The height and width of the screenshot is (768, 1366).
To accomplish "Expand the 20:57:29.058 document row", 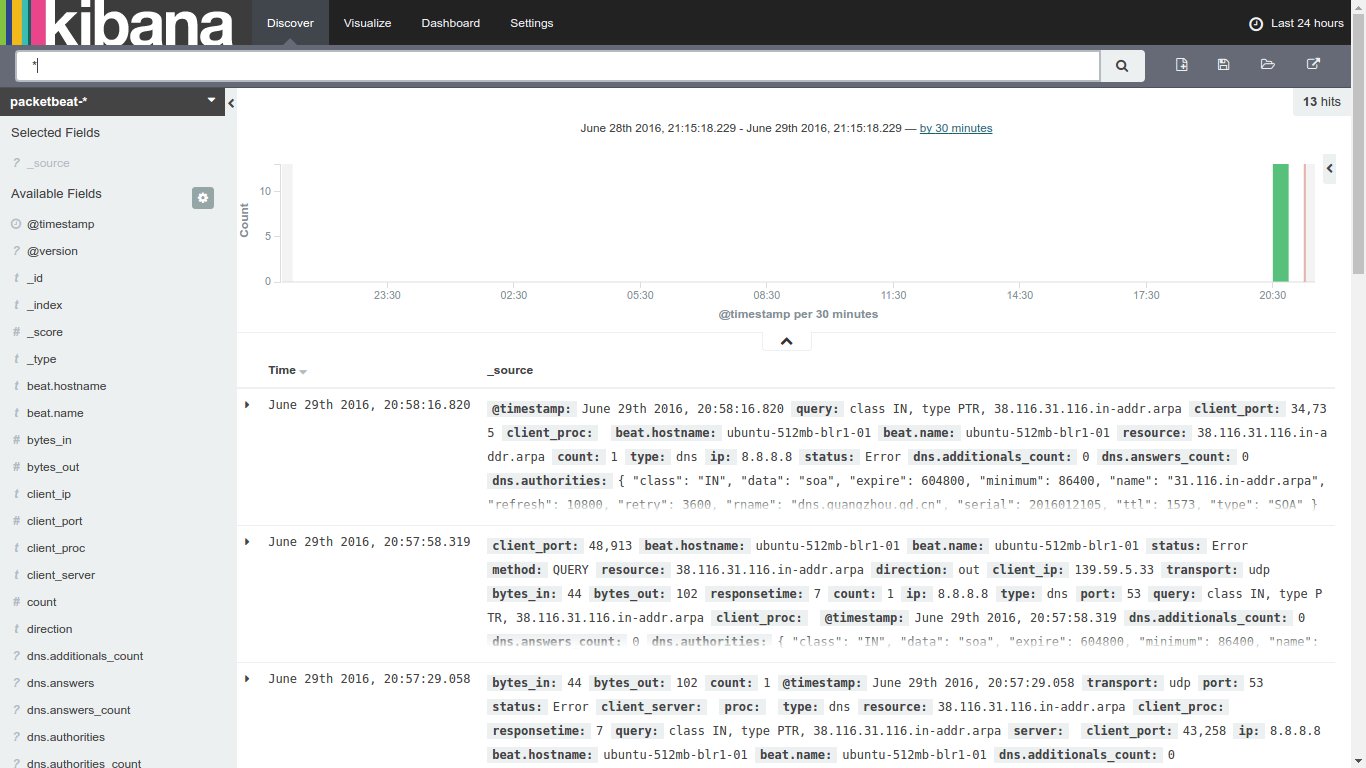I will (248, 679).
